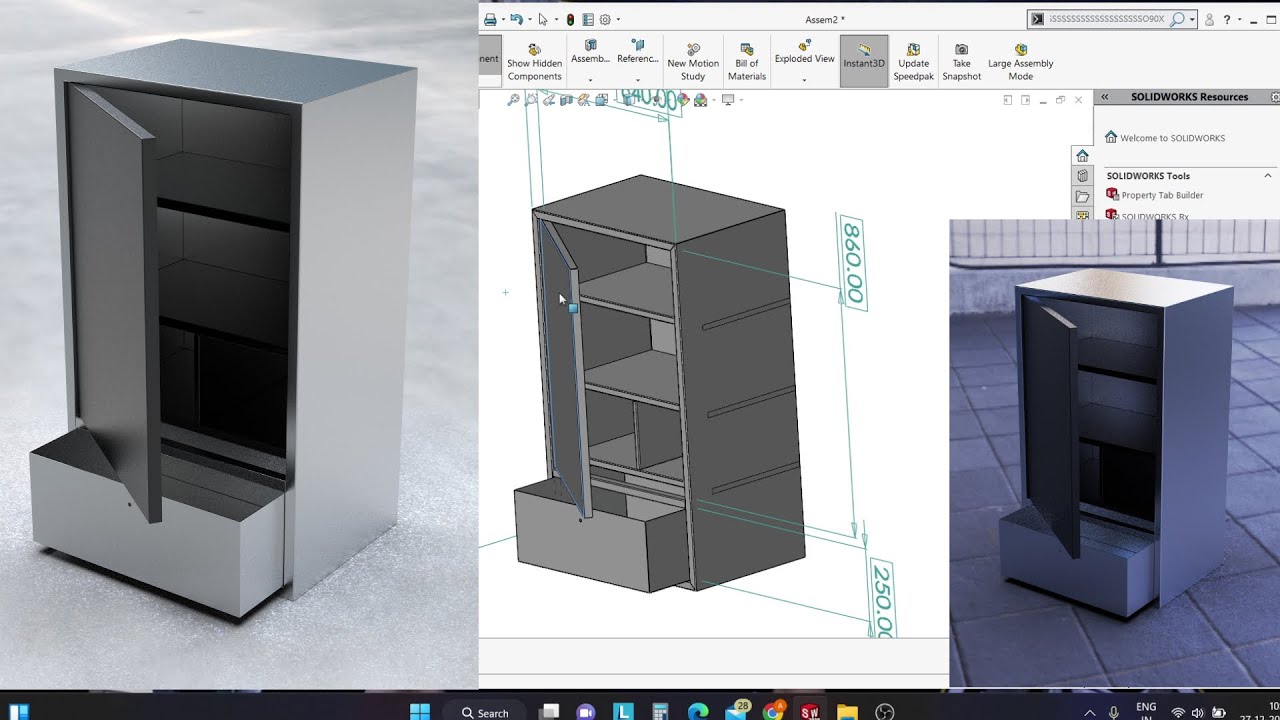1280x720 pixels.
Task: Click the 860.00 dimension label
Action: tap(853, 263)
